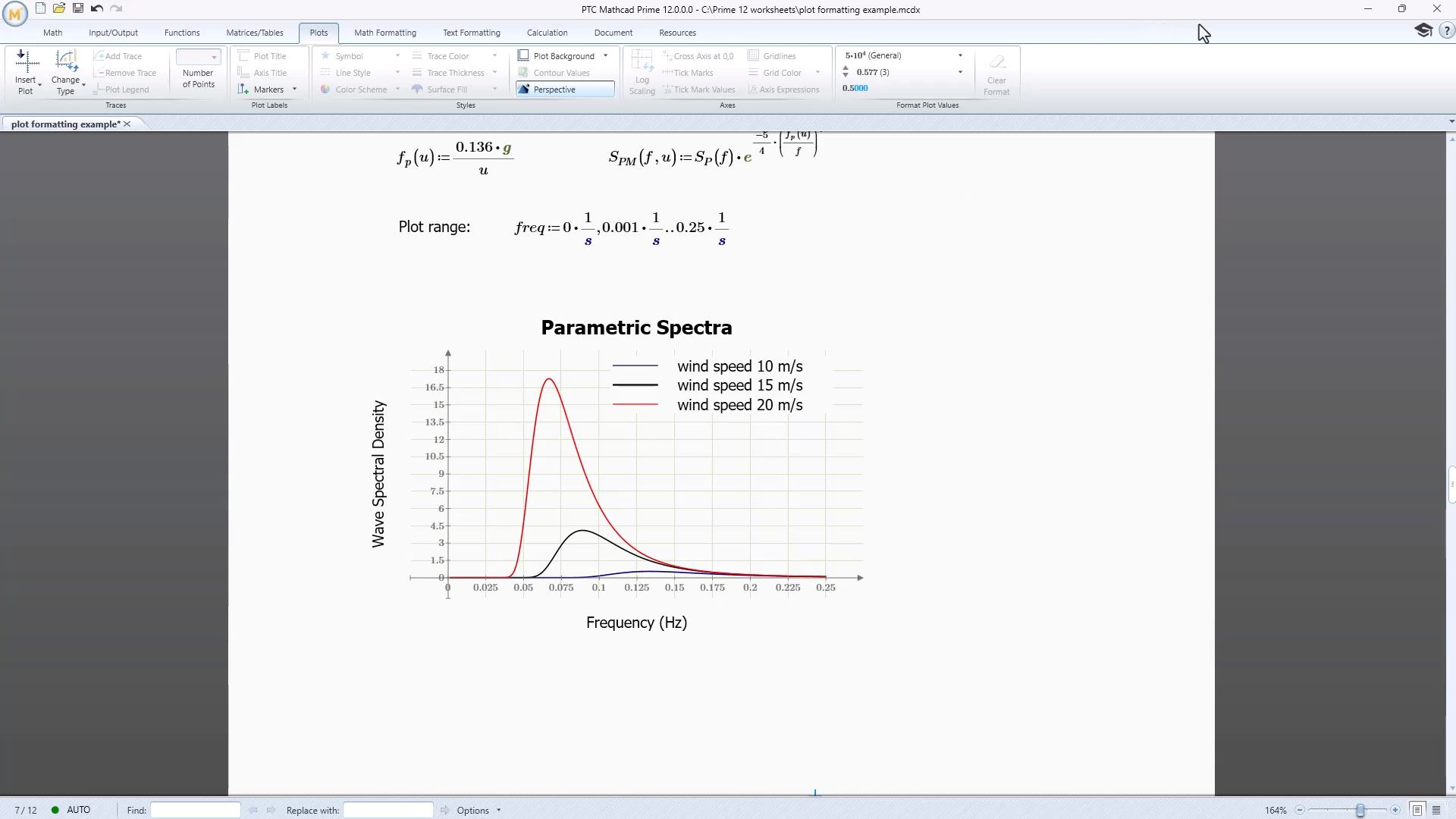Switch to the Math Formatting ribbon tab
The width and height of the screenshot is (1456, 819).
click(x=385, y=33)
